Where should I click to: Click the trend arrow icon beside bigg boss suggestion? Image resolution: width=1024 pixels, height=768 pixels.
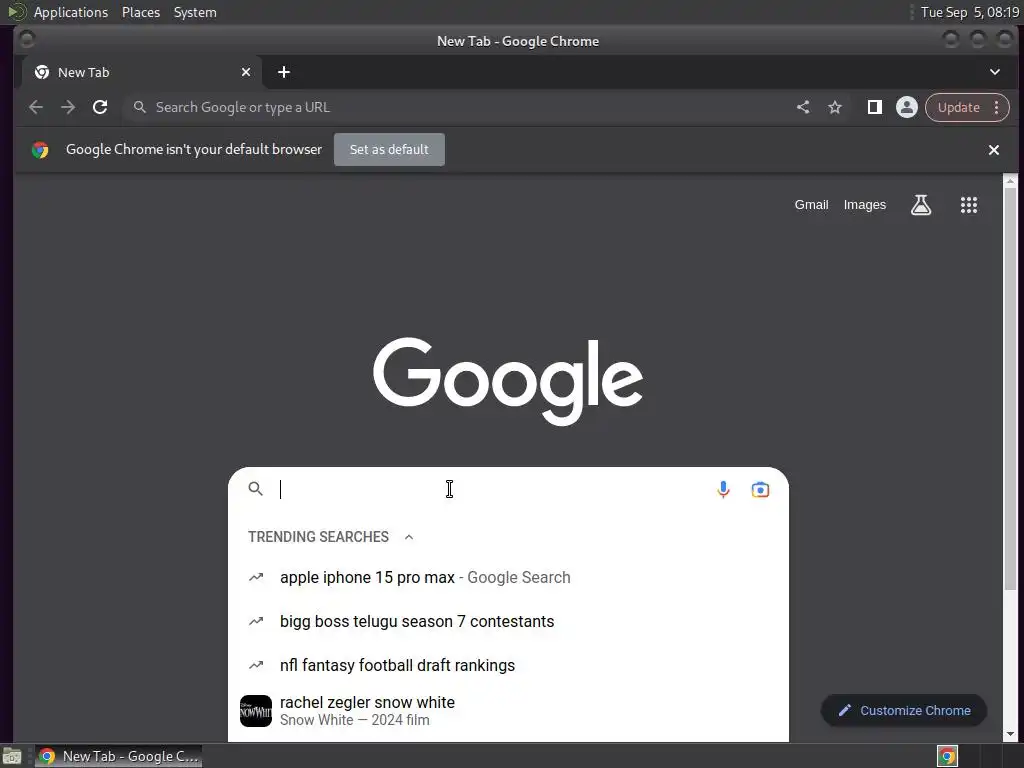point(256,621)
